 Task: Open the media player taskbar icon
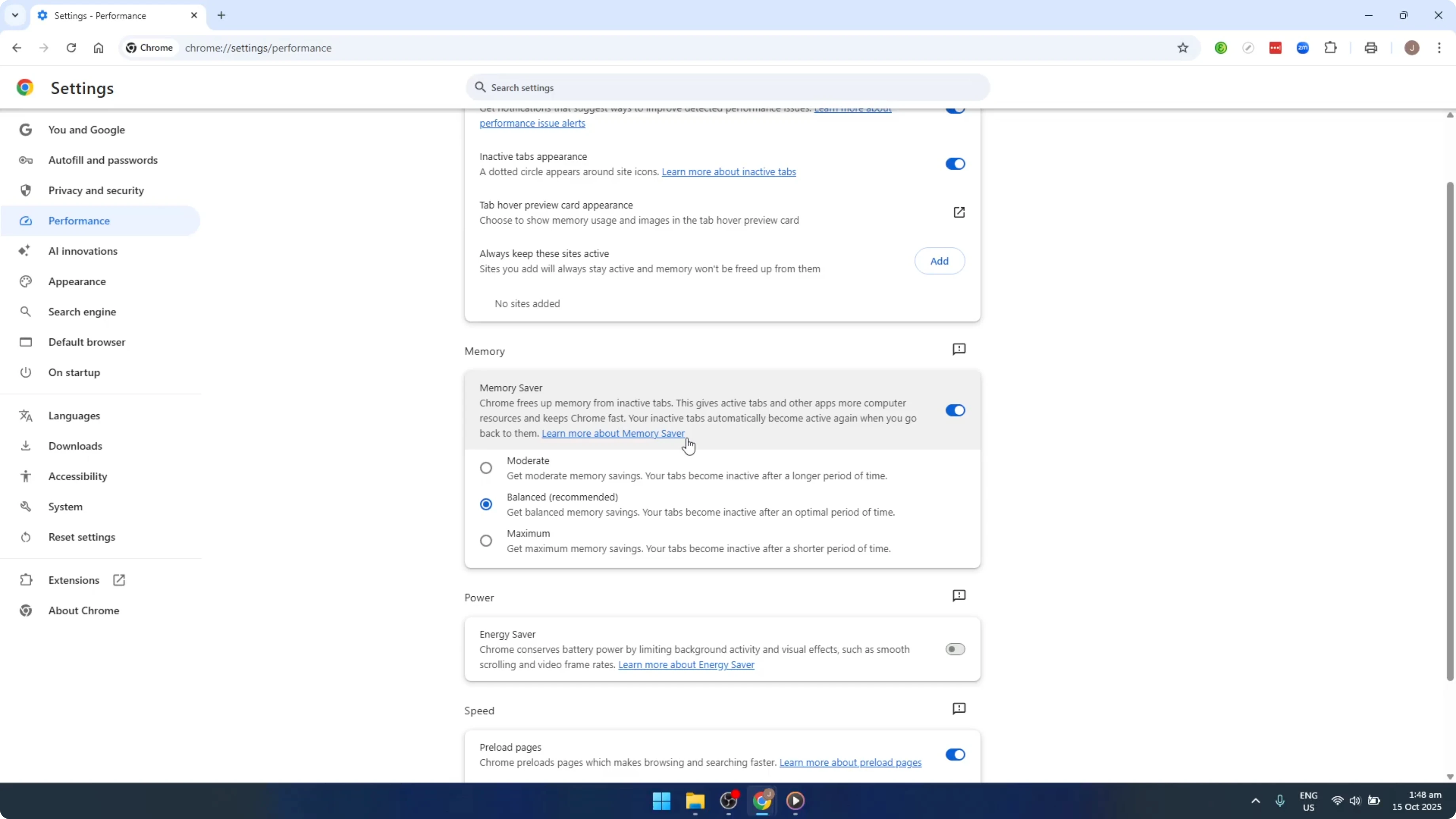pyautogui.click(x=795, y=801)
